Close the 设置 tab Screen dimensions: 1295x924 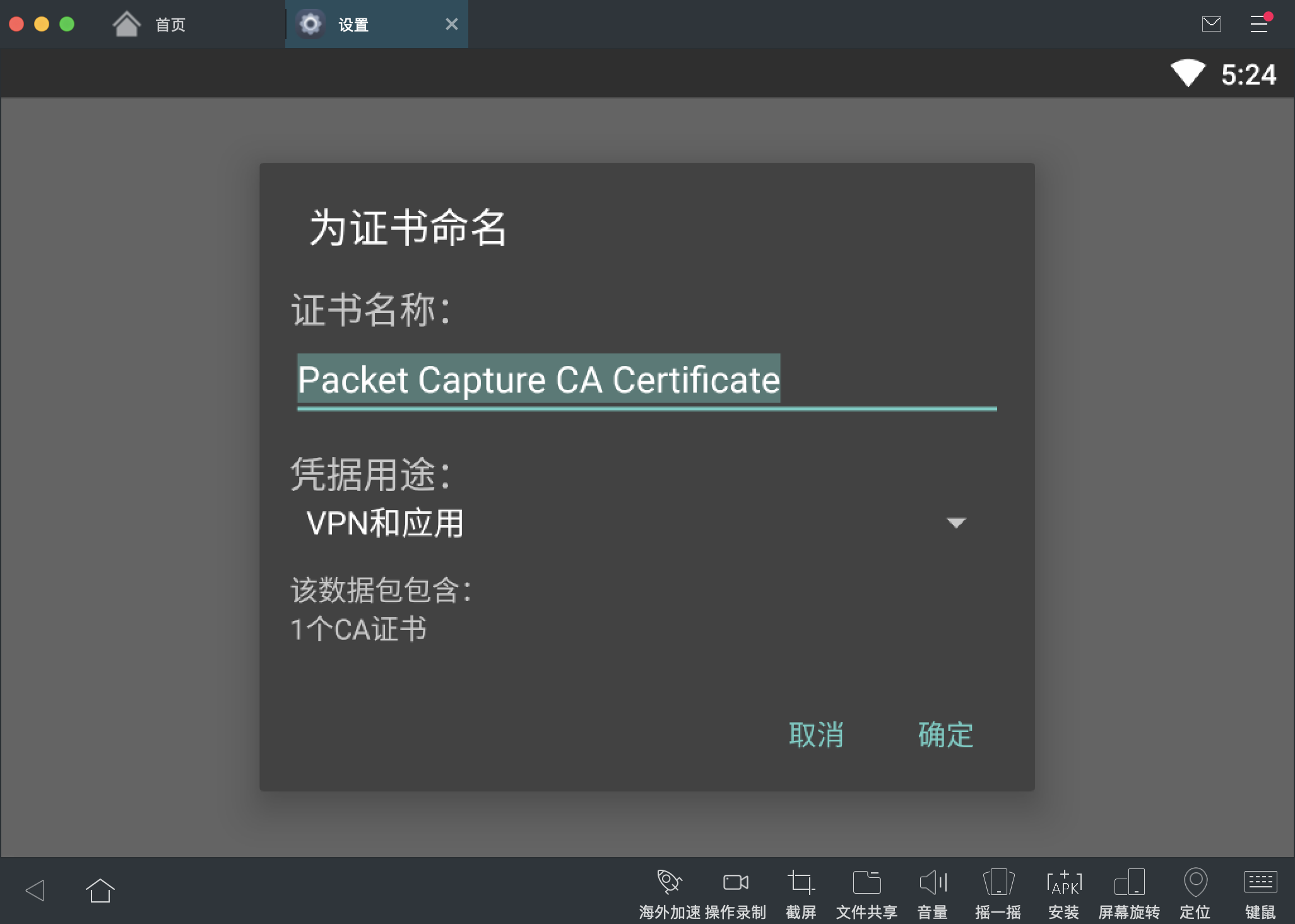(452, 24)
